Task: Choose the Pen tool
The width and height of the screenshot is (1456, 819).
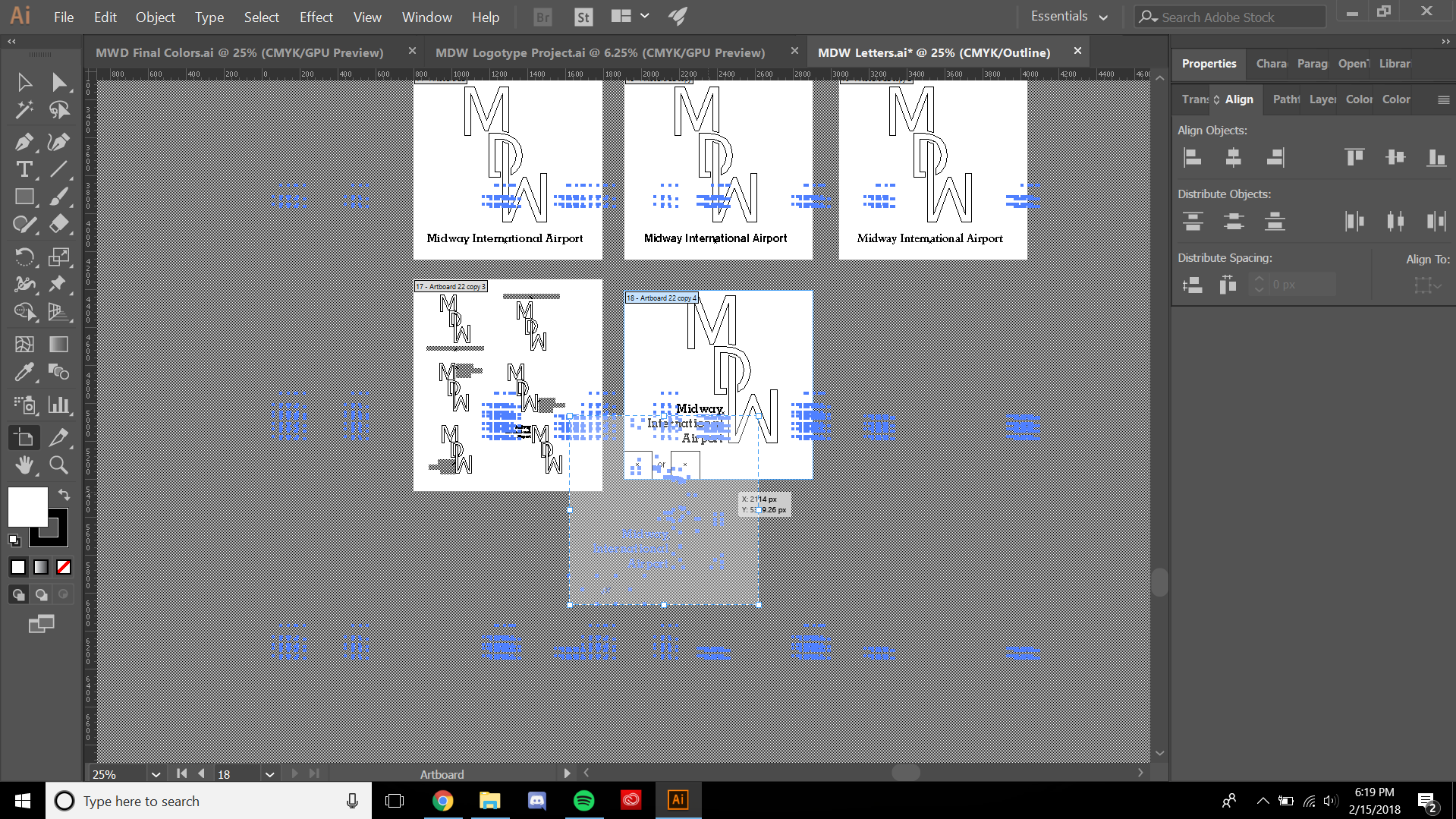Action: click(25, 142)
